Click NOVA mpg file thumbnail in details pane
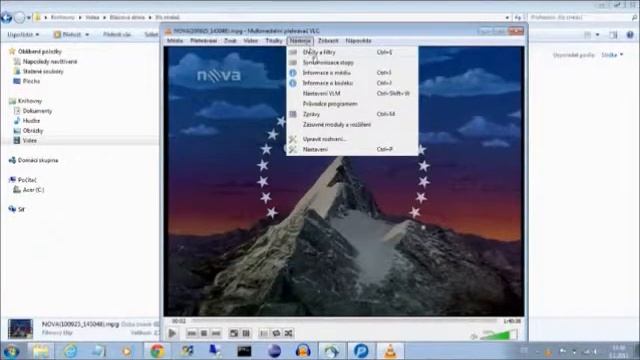Viewport: 640px width, 360px height. tap(20, 329)
